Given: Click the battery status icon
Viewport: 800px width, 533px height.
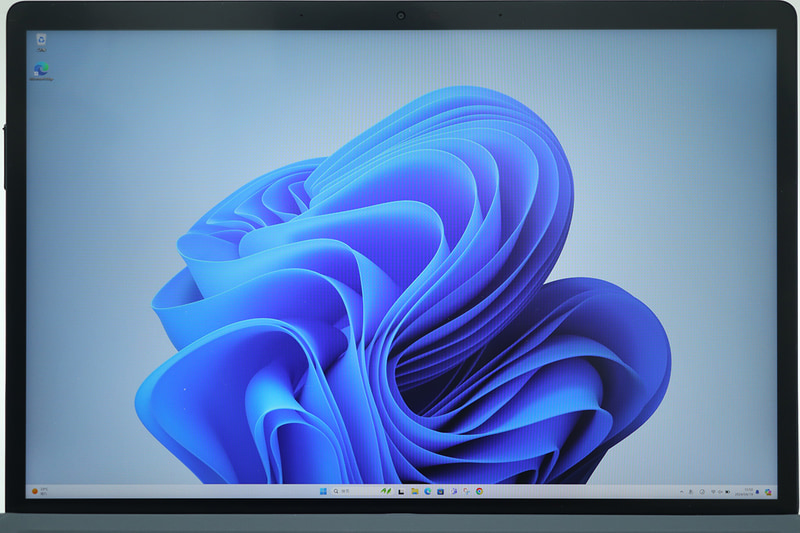Looking at the screenshot, I should (x=728, y=492).
